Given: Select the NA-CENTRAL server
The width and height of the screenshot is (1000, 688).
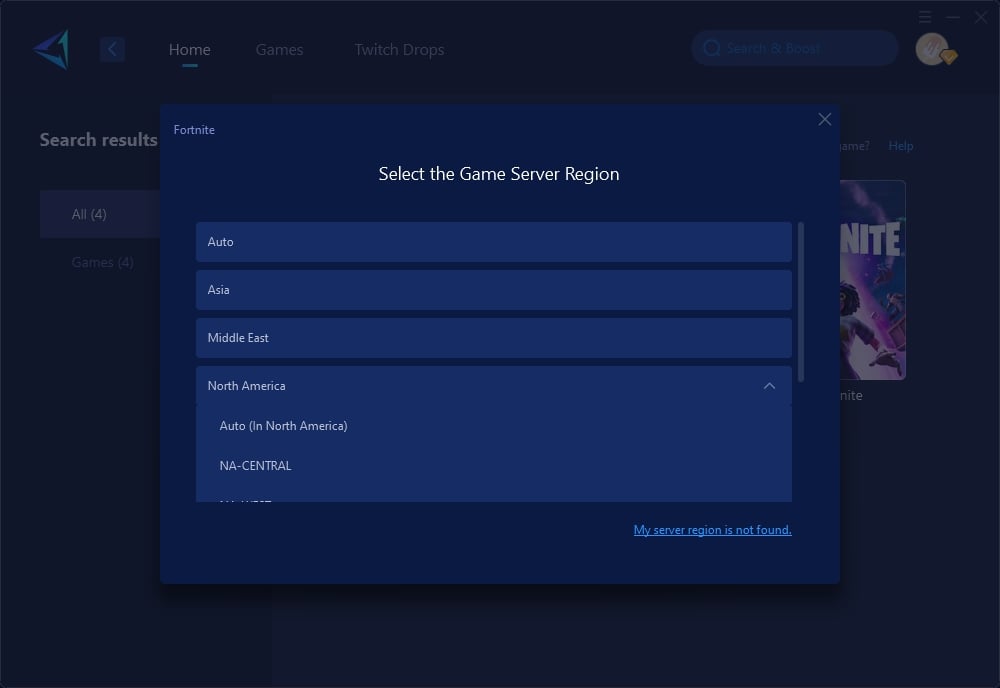Looking at the screenshot, I should (494, 465).
